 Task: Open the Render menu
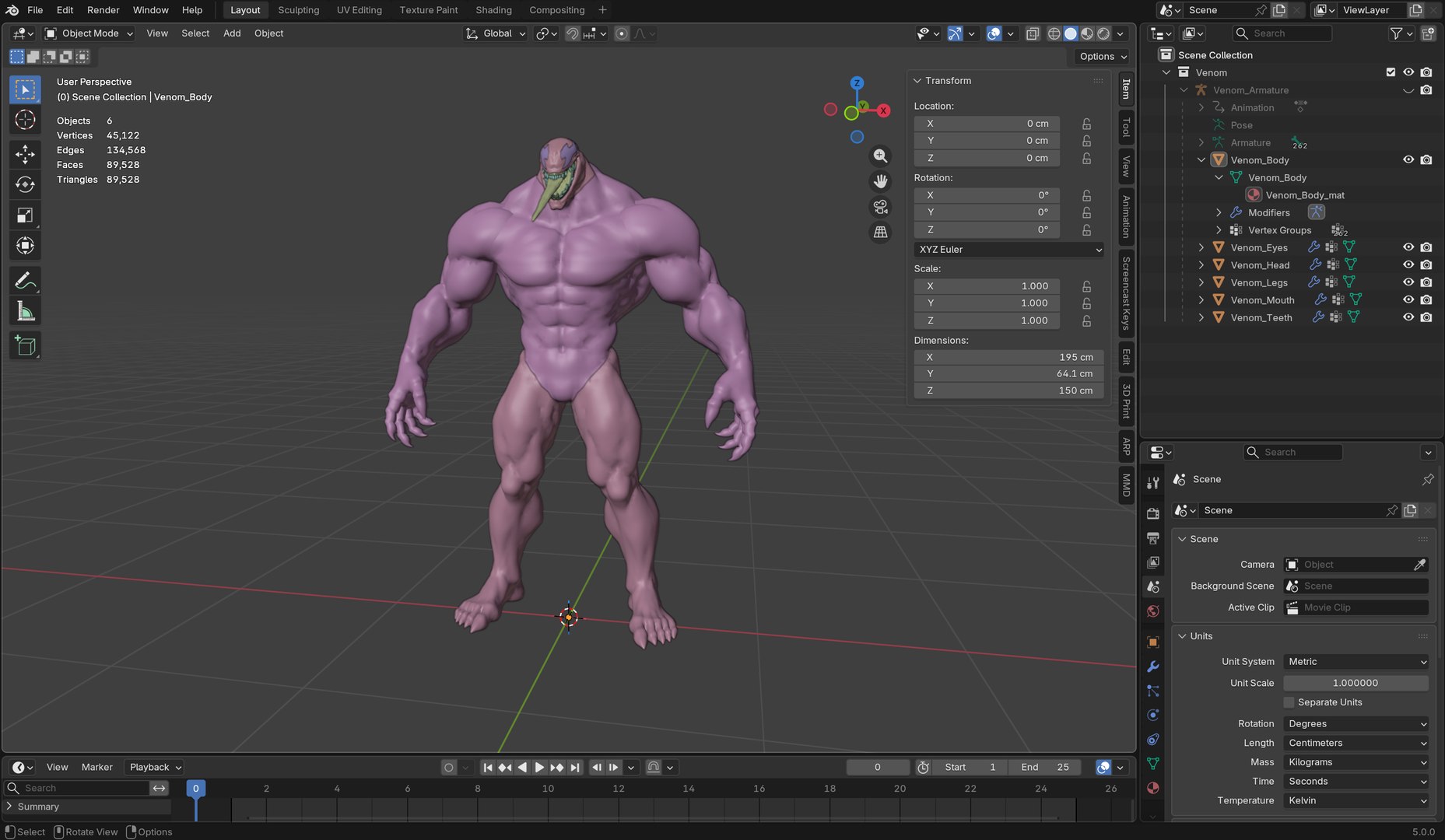click(x=103, y=10)
